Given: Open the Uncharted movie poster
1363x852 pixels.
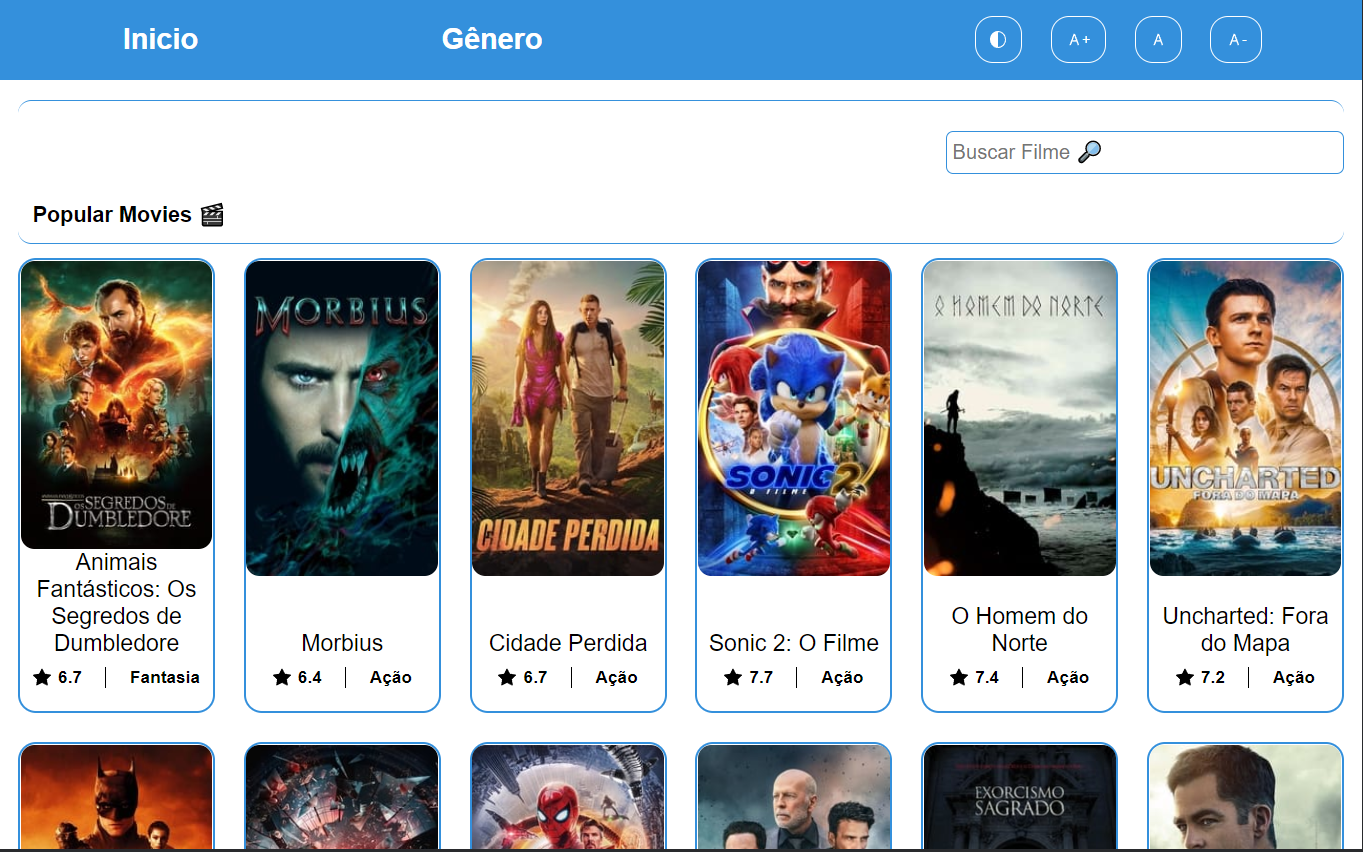Looking at the screenshot, I should tap(1245, 418).
